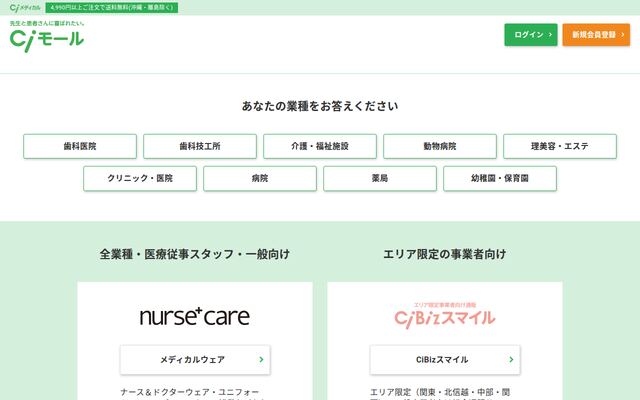Click the エリア限定の事業者向け heading

(x=444, y=254)
